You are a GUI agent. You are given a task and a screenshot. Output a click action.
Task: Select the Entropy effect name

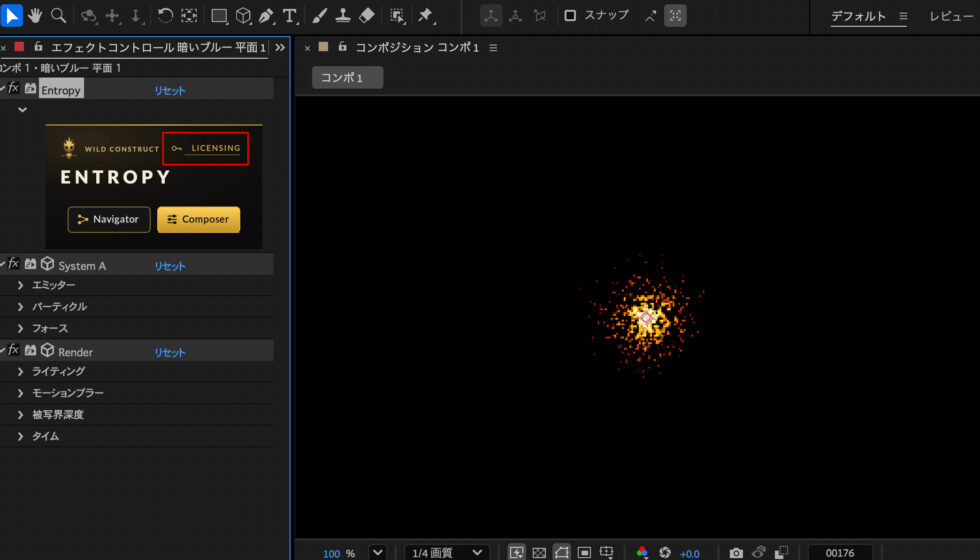[x=61, y=90]
